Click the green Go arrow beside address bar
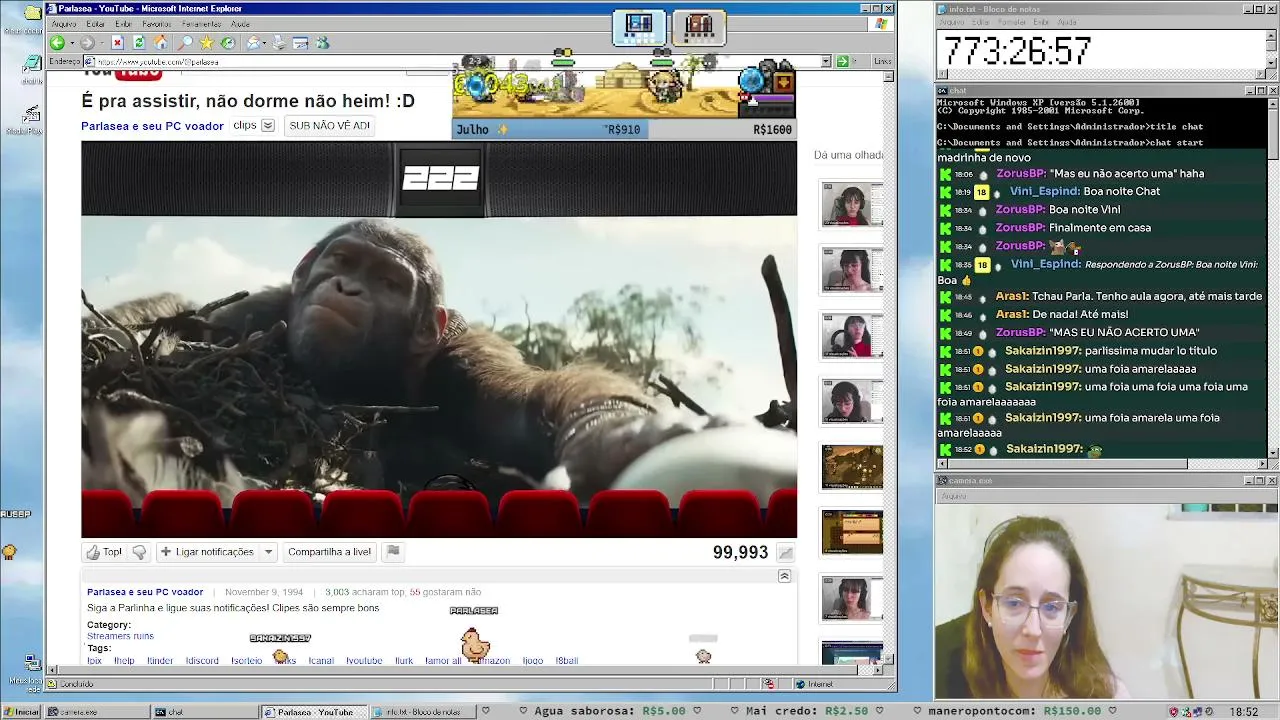The image size is (1280, 720). tap(842, 61)
